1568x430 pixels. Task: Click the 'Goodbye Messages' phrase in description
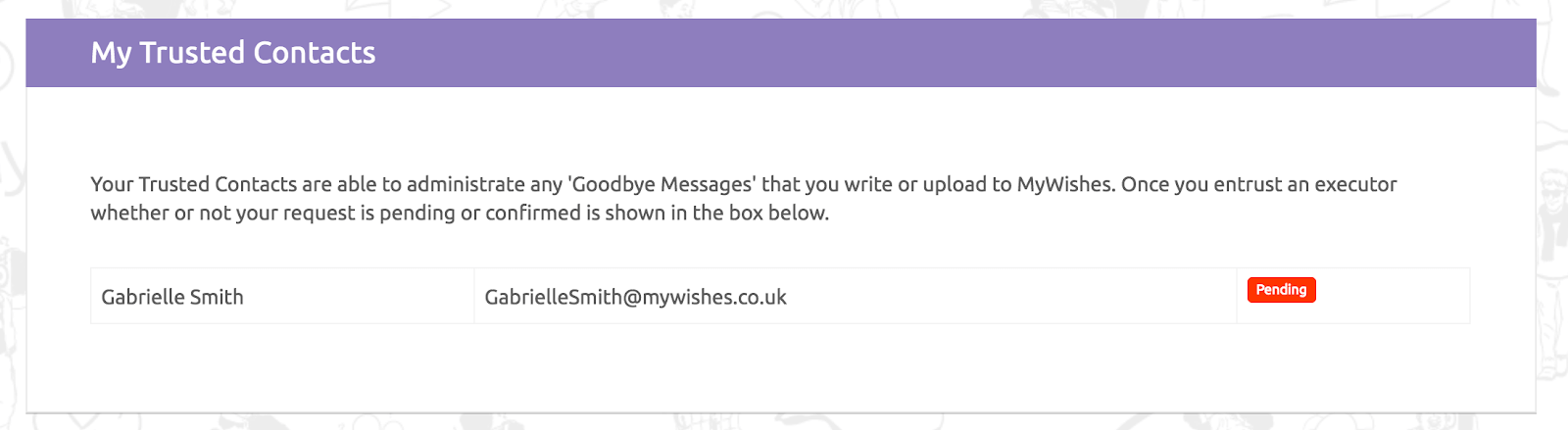662,184
